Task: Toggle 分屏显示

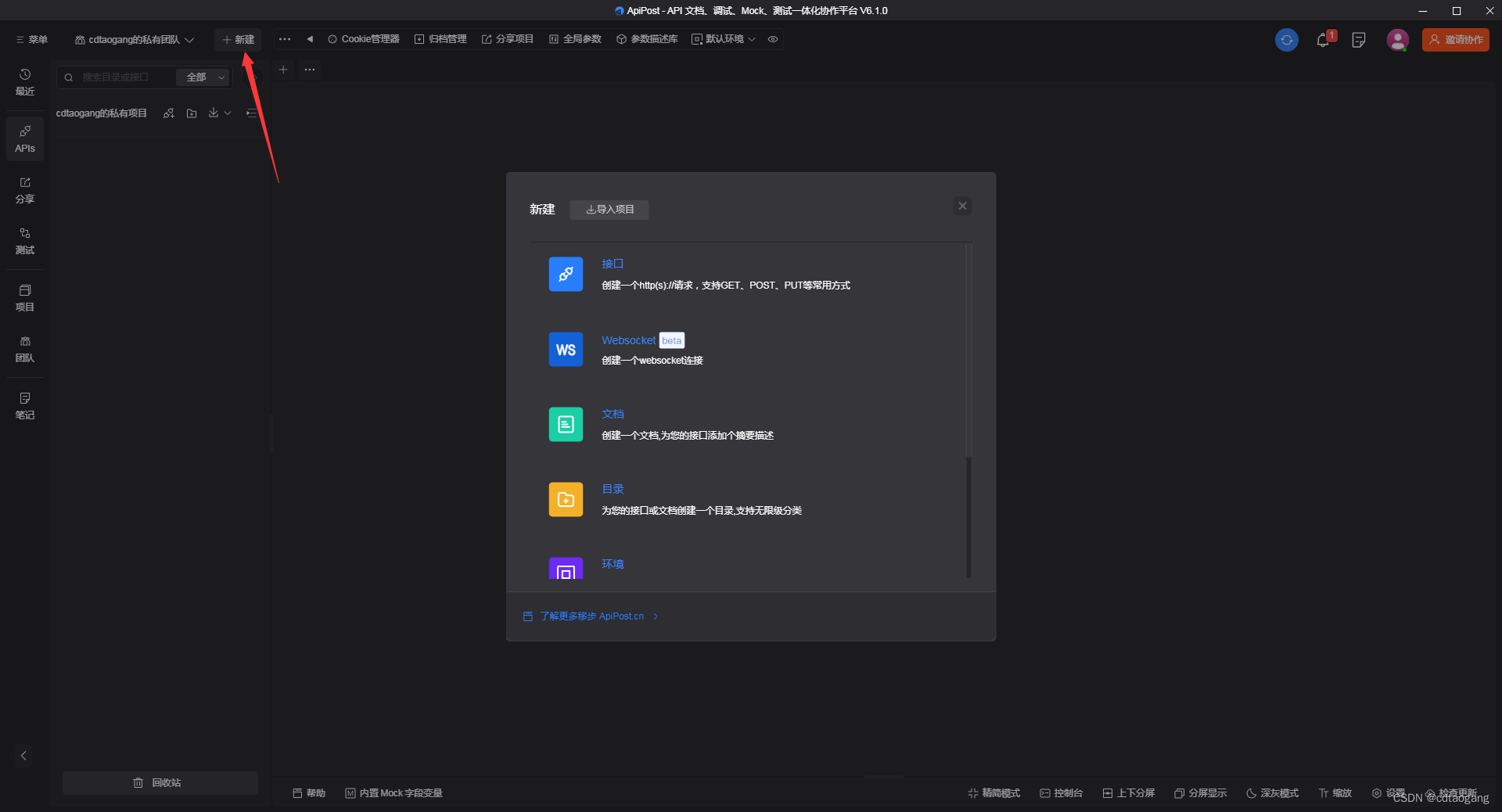Action: 1200,793
